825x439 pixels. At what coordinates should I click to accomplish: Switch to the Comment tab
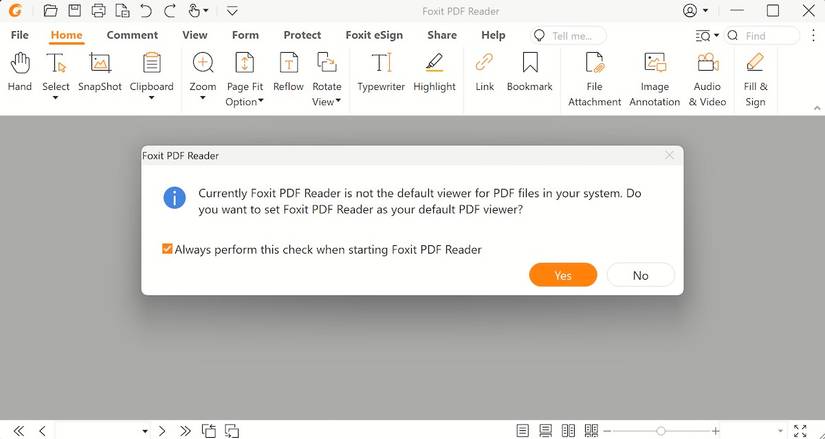point(132,35)
